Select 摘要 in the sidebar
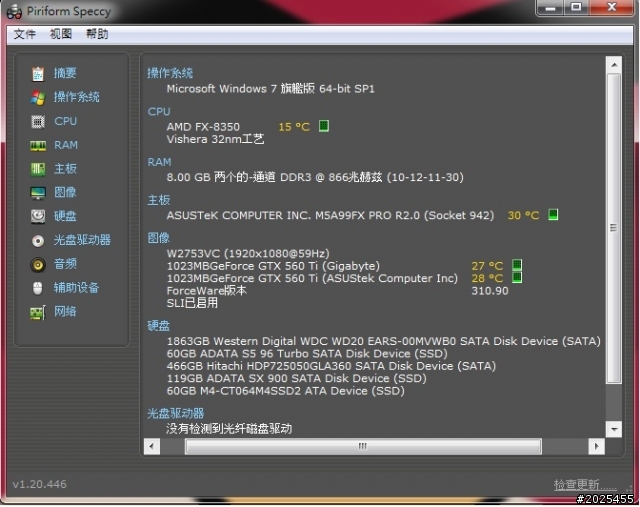The height and width of the screenshot is (507, 640). click(65, 73)
